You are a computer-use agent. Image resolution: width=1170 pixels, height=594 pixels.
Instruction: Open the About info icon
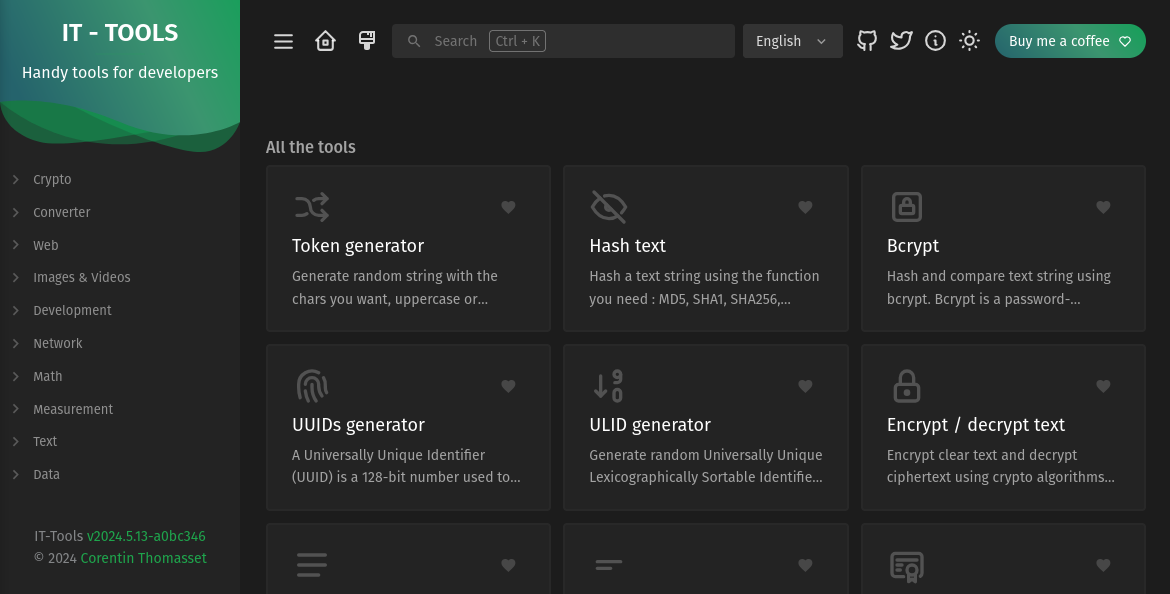pos(935,41)
